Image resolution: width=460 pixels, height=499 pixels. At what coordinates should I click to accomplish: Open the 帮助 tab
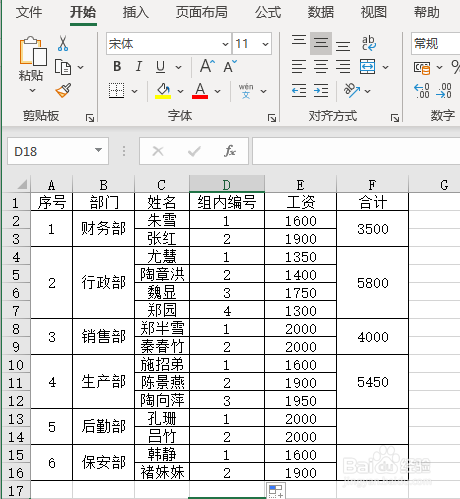point(427,12)
